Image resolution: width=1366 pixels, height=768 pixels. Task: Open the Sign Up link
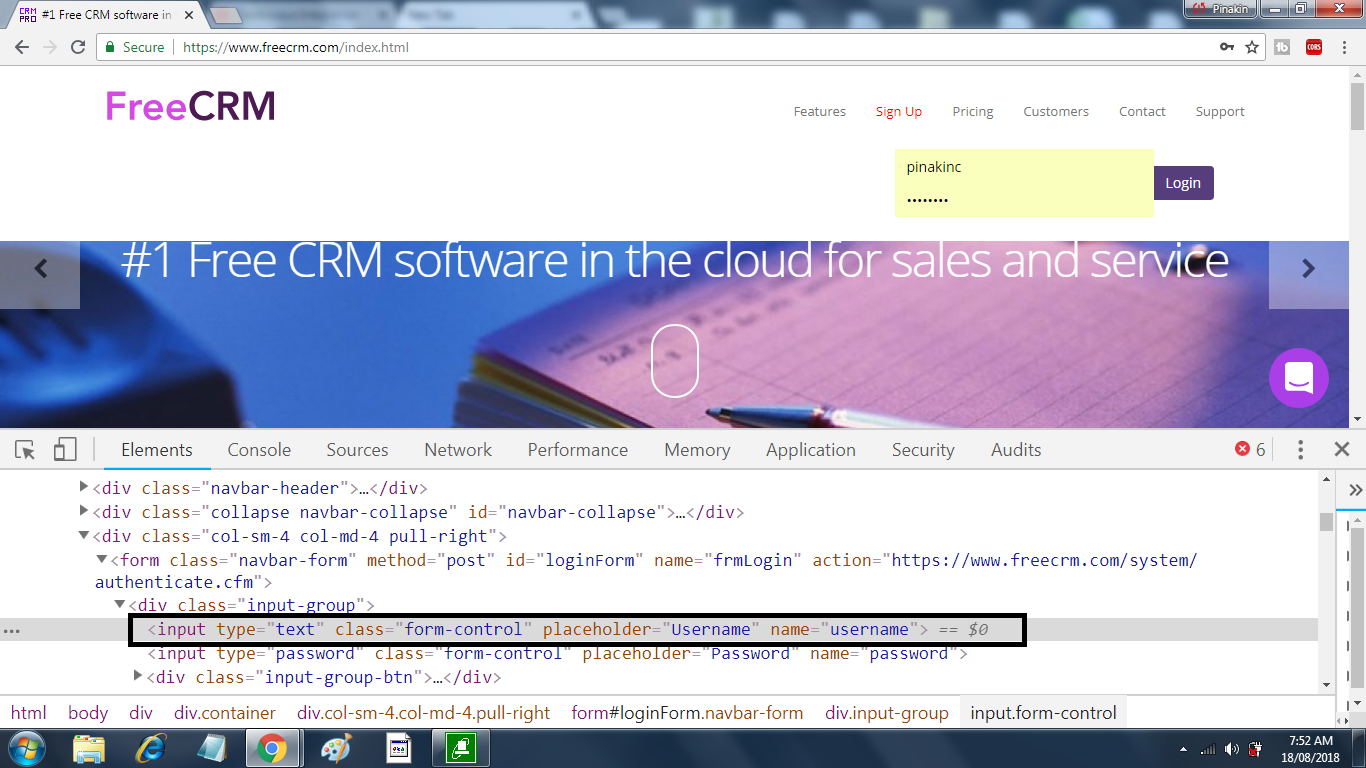(898, 112)
